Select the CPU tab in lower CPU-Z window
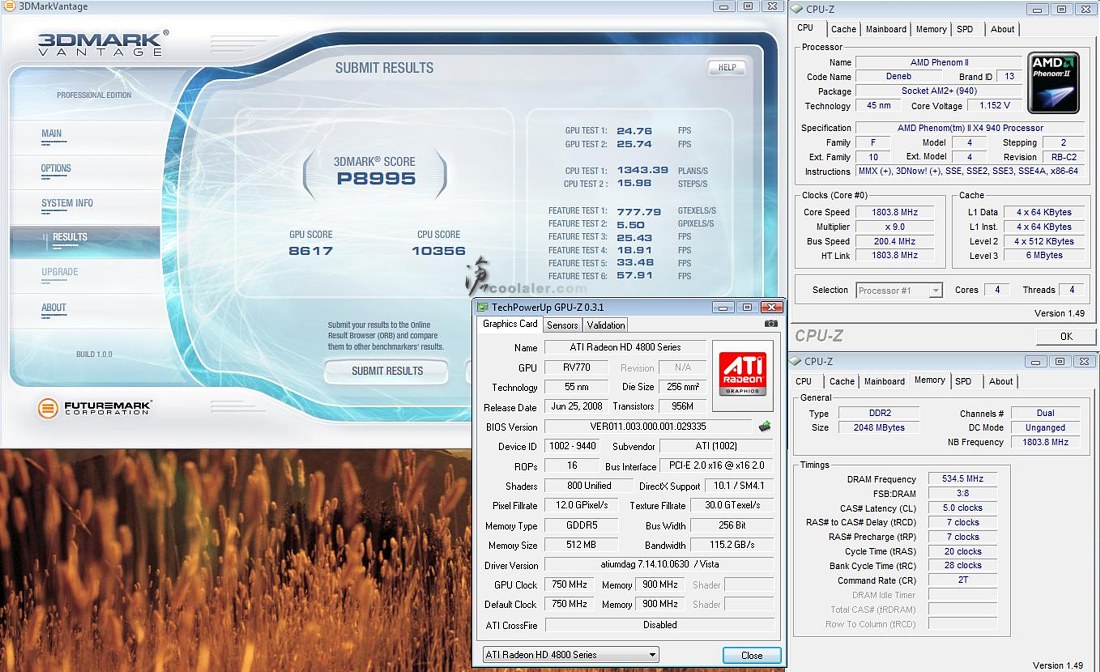Image resolution: width=1100 pixels, height=672 pixels. tap(804, 382)
